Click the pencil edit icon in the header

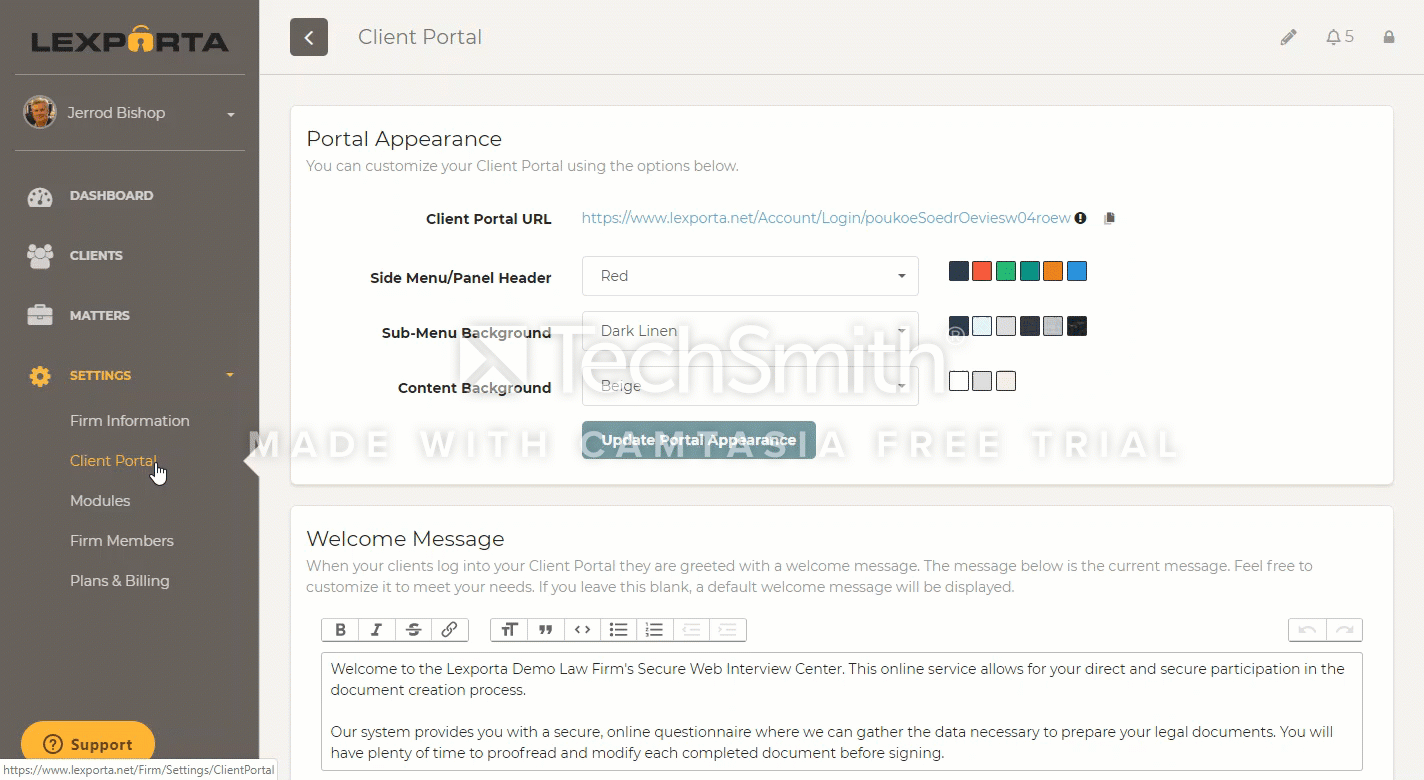point(1288,36)
